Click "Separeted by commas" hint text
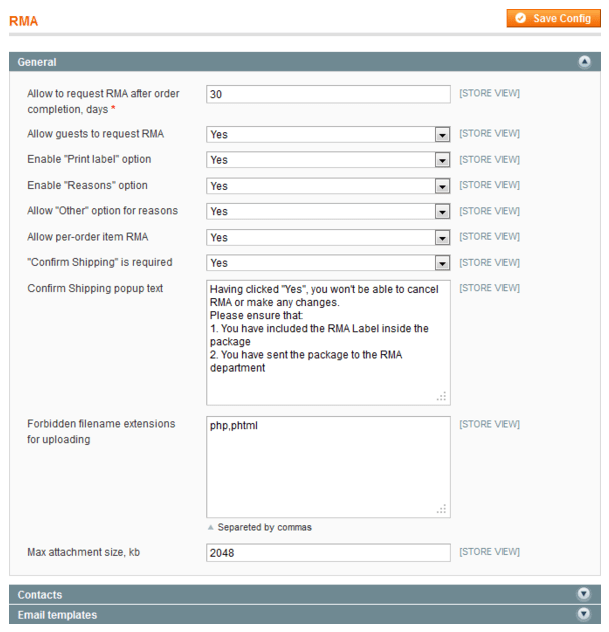The image size is (609, 632). click(x=265, y=527)
